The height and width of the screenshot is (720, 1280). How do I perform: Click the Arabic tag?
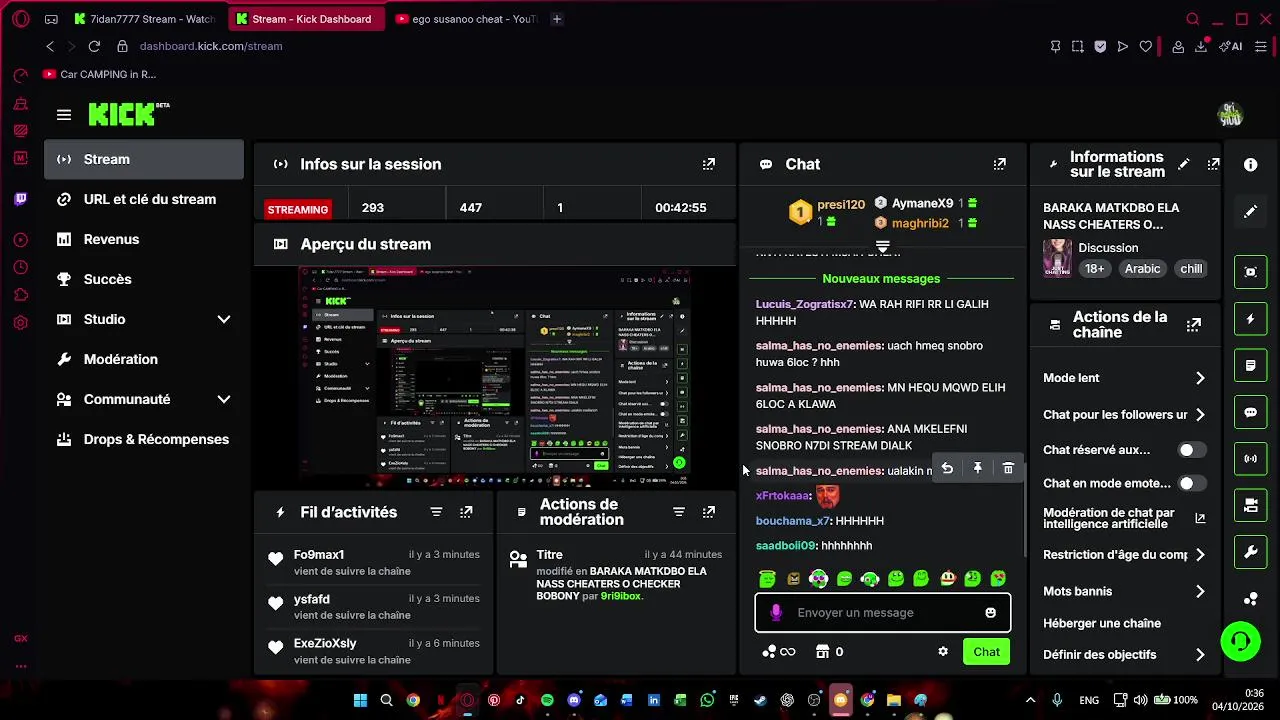click(x=1142, y=269)
